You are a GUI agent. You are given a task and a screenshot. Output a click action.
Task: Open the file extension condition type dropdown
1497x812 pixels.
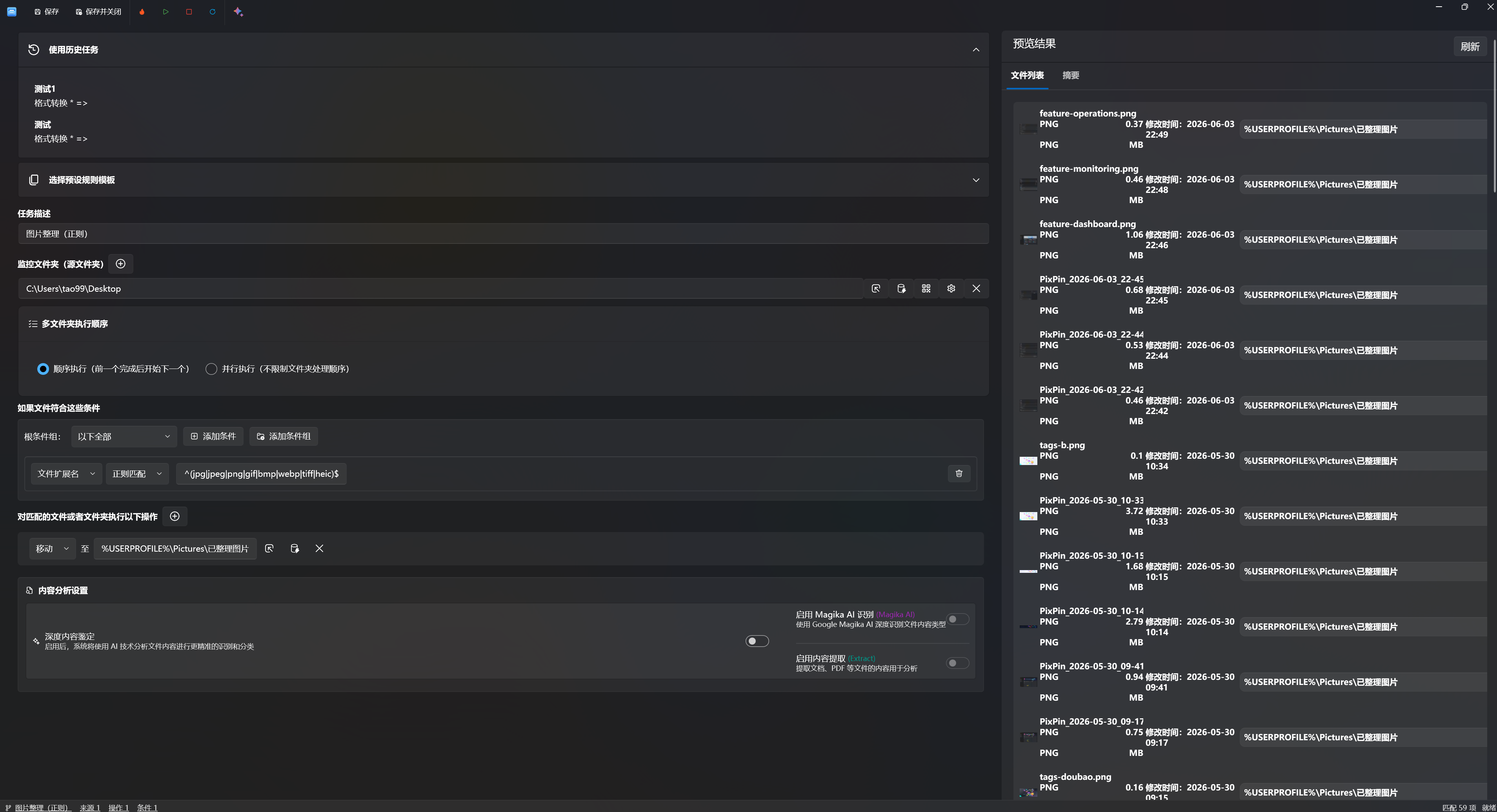click(x=66, y=474)
